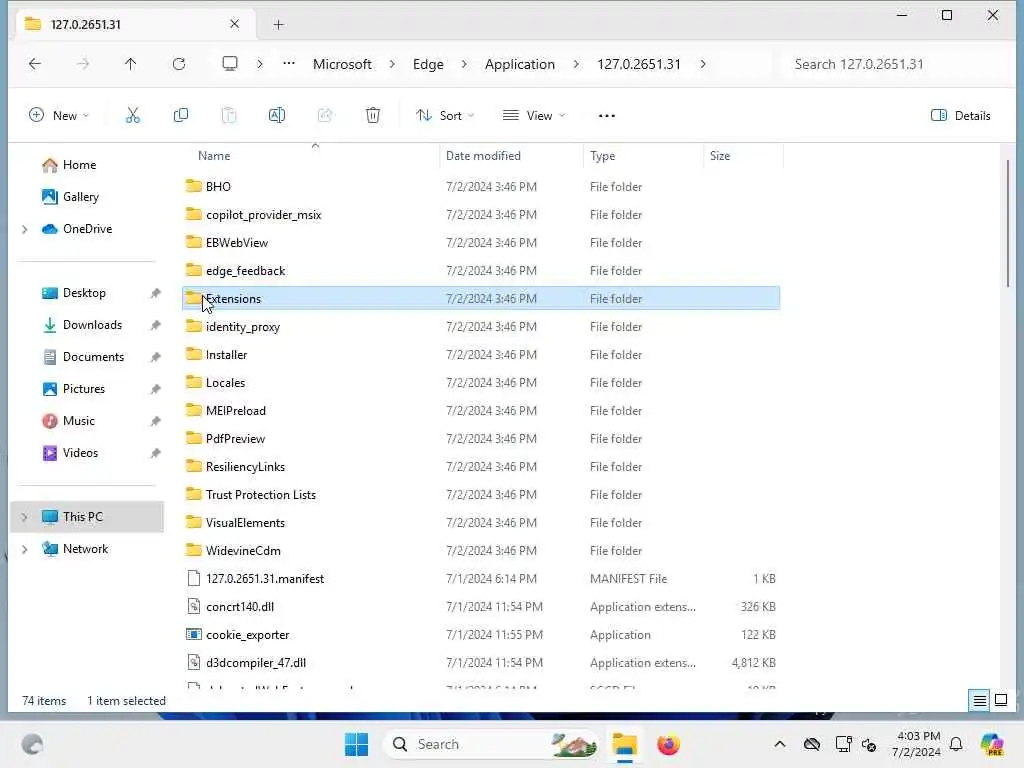Click the Paste clipboard icon

(x=229, y=116)
